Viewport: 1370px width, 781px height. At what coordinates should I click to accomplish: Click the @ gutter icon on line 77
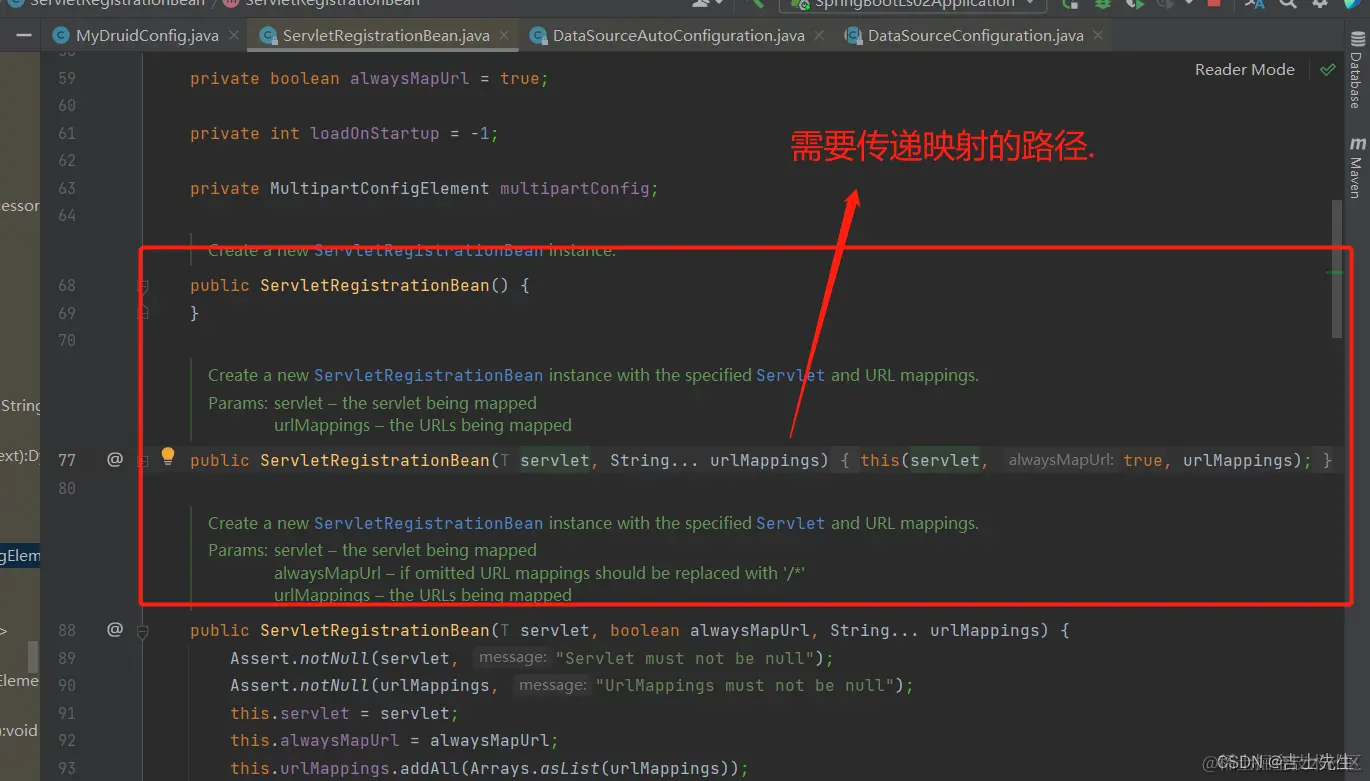115,460
